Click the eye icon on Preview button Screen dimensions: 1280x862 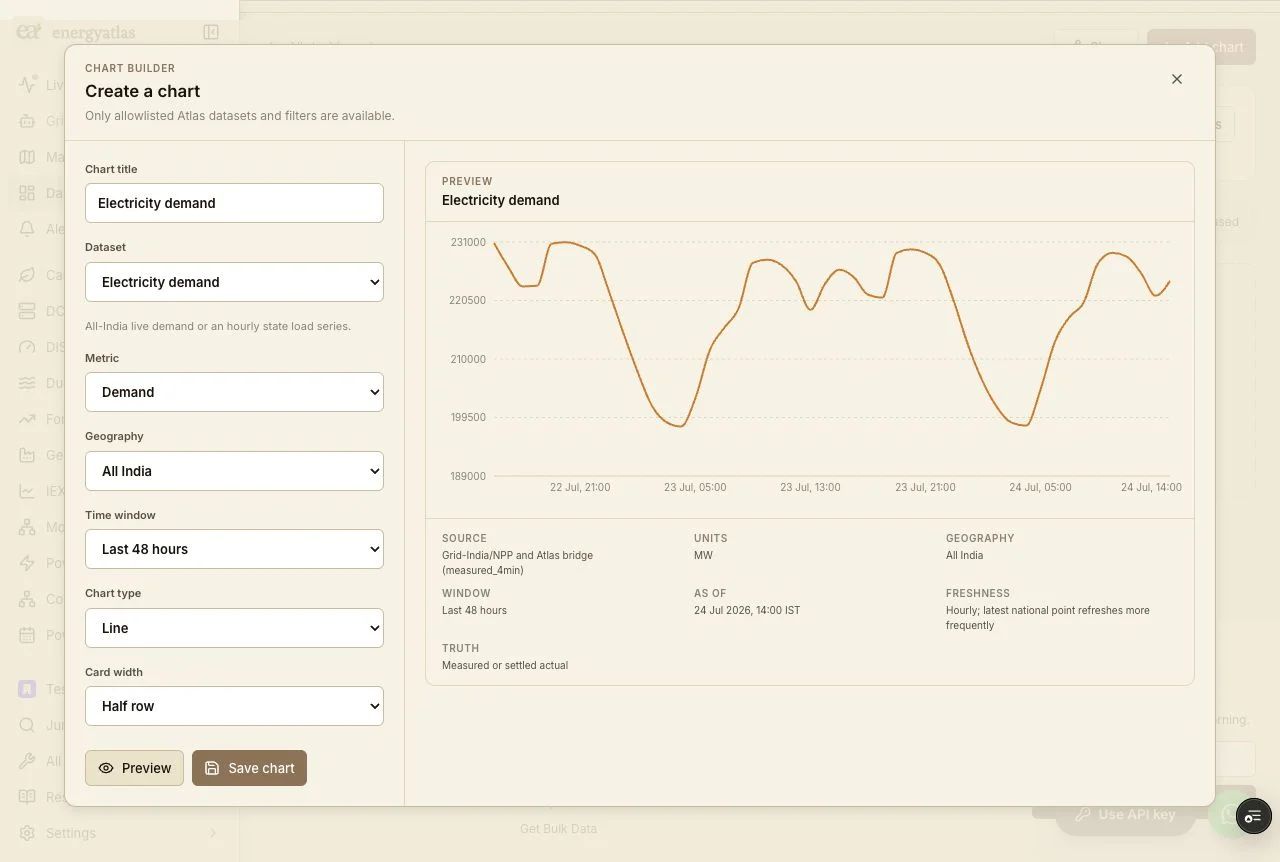pyautogui.click(x=106, y=768)
